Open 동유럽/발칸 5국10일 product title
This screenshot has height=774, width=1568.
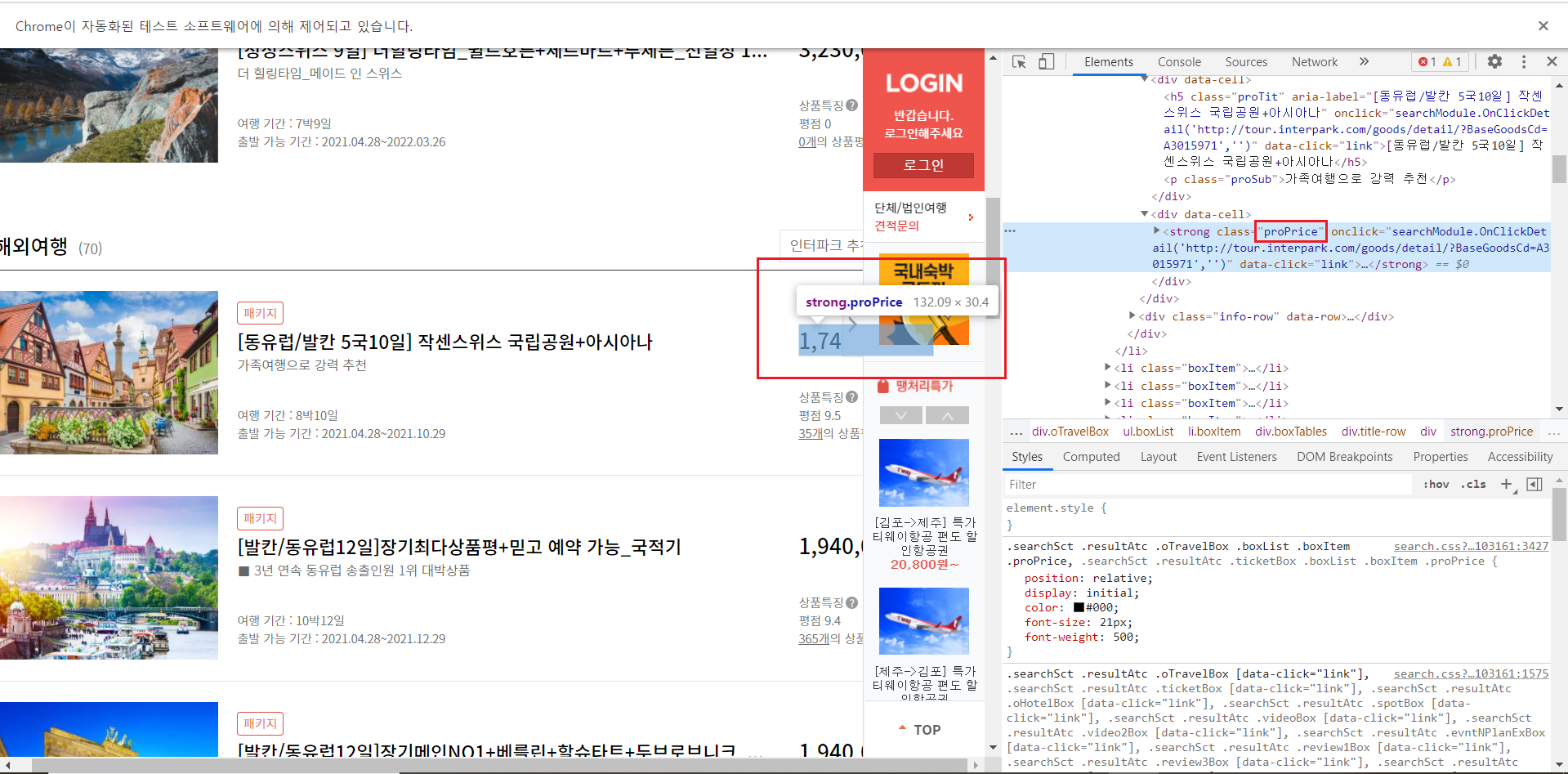click(x=445, y=342)
